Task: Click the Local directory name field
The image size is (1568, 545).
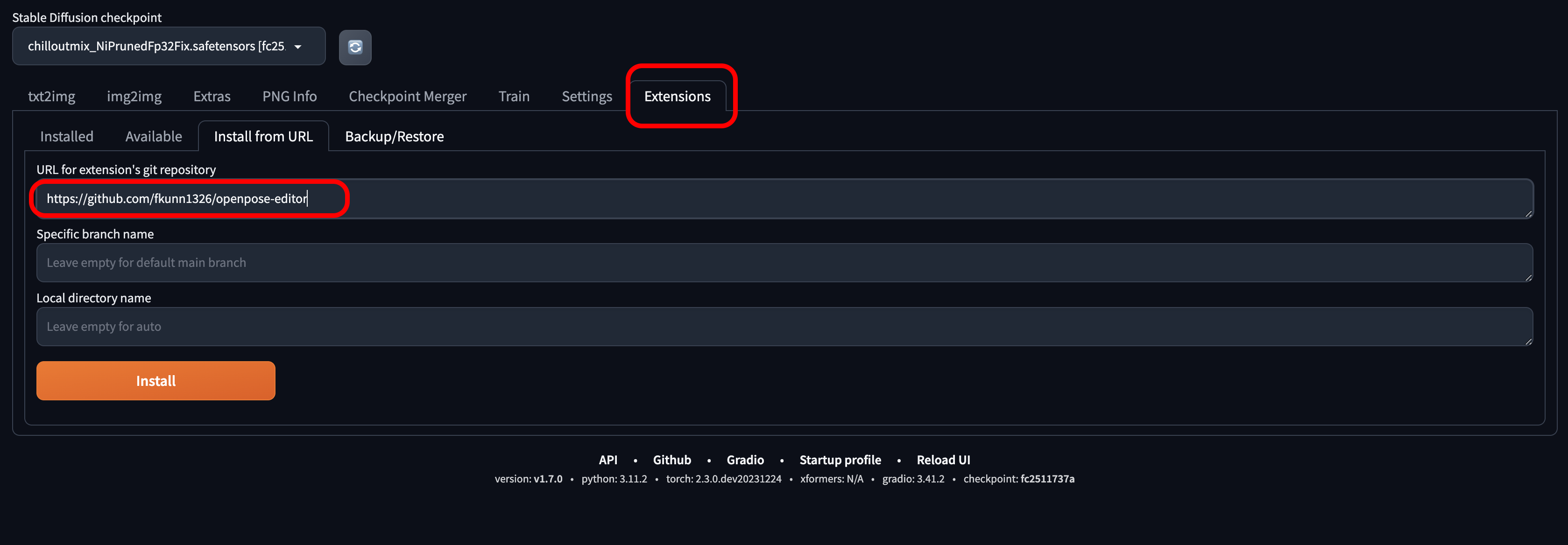Action: coord(784,327)
